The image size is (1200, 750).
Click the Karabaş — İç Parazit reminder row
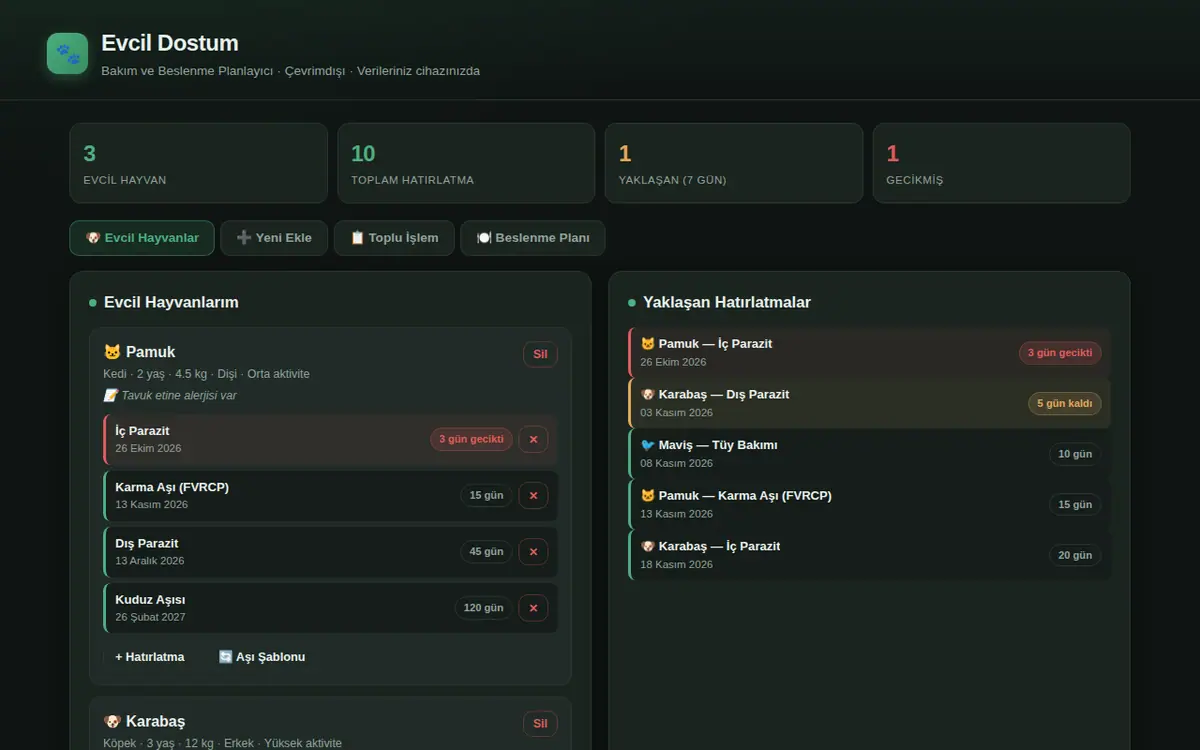(870, 555)
